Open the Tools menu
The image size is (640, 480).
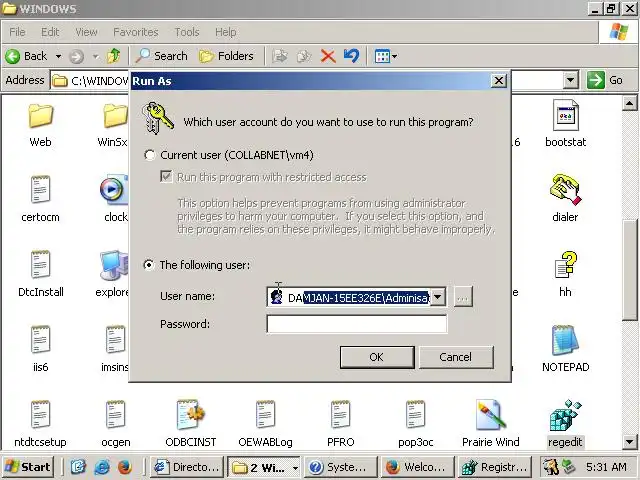[187, 32]
